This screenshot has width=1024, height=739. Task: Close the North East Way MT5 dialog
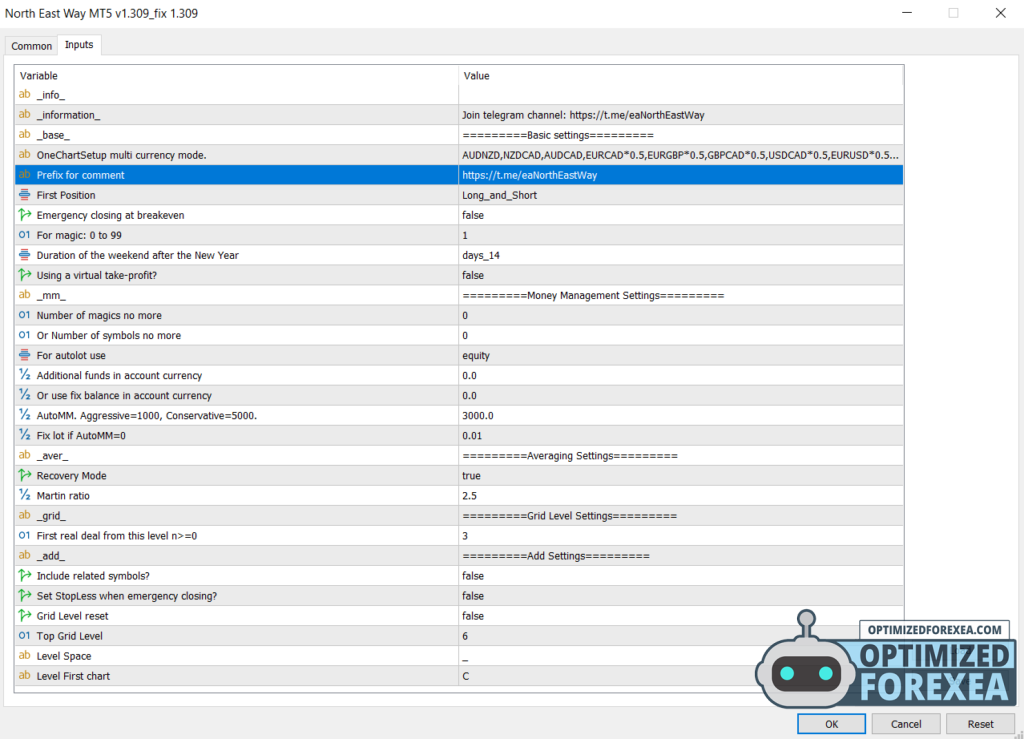(x=1000, y=13)
